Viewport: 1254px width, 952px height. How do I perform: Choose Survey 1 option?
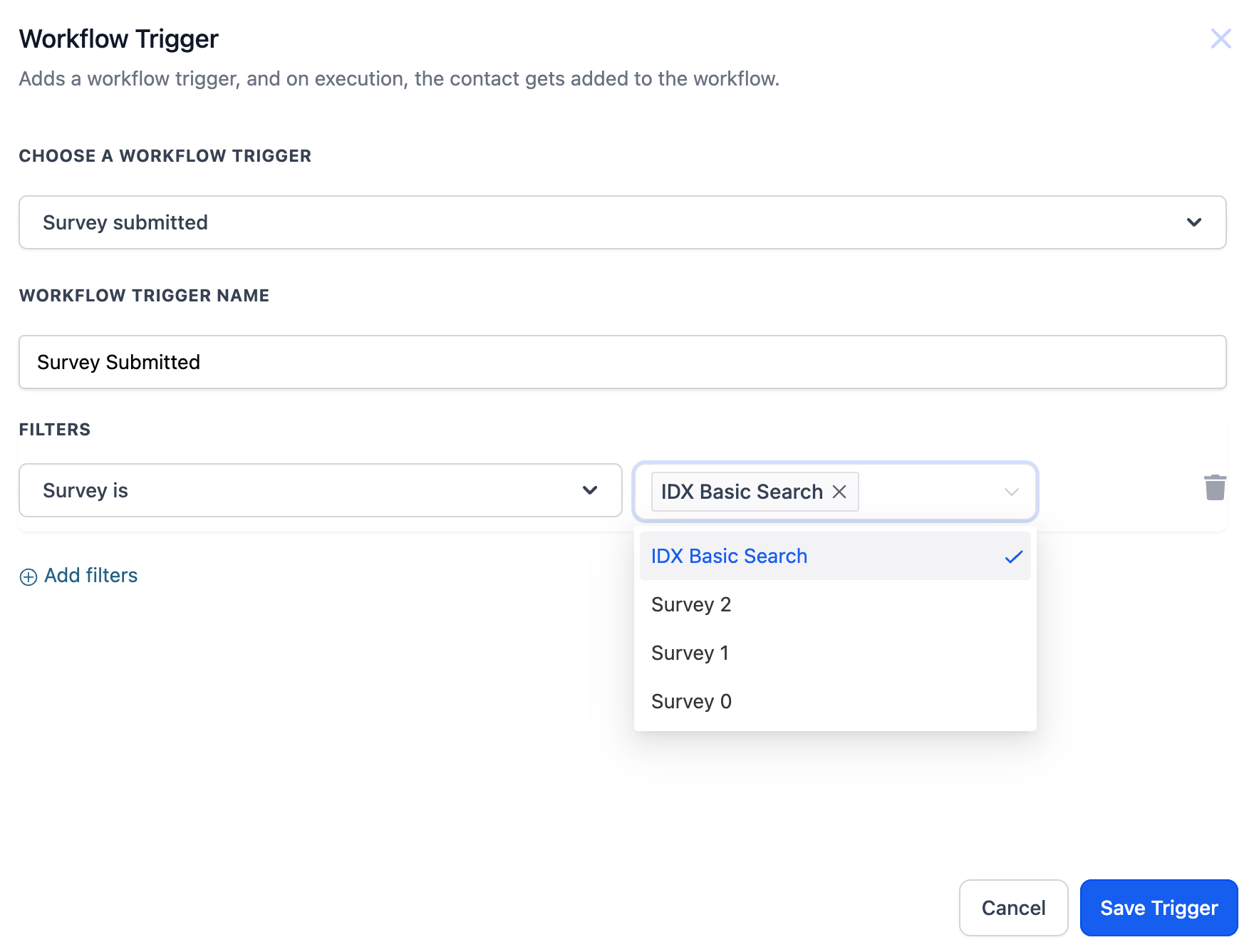coord(690,653)
